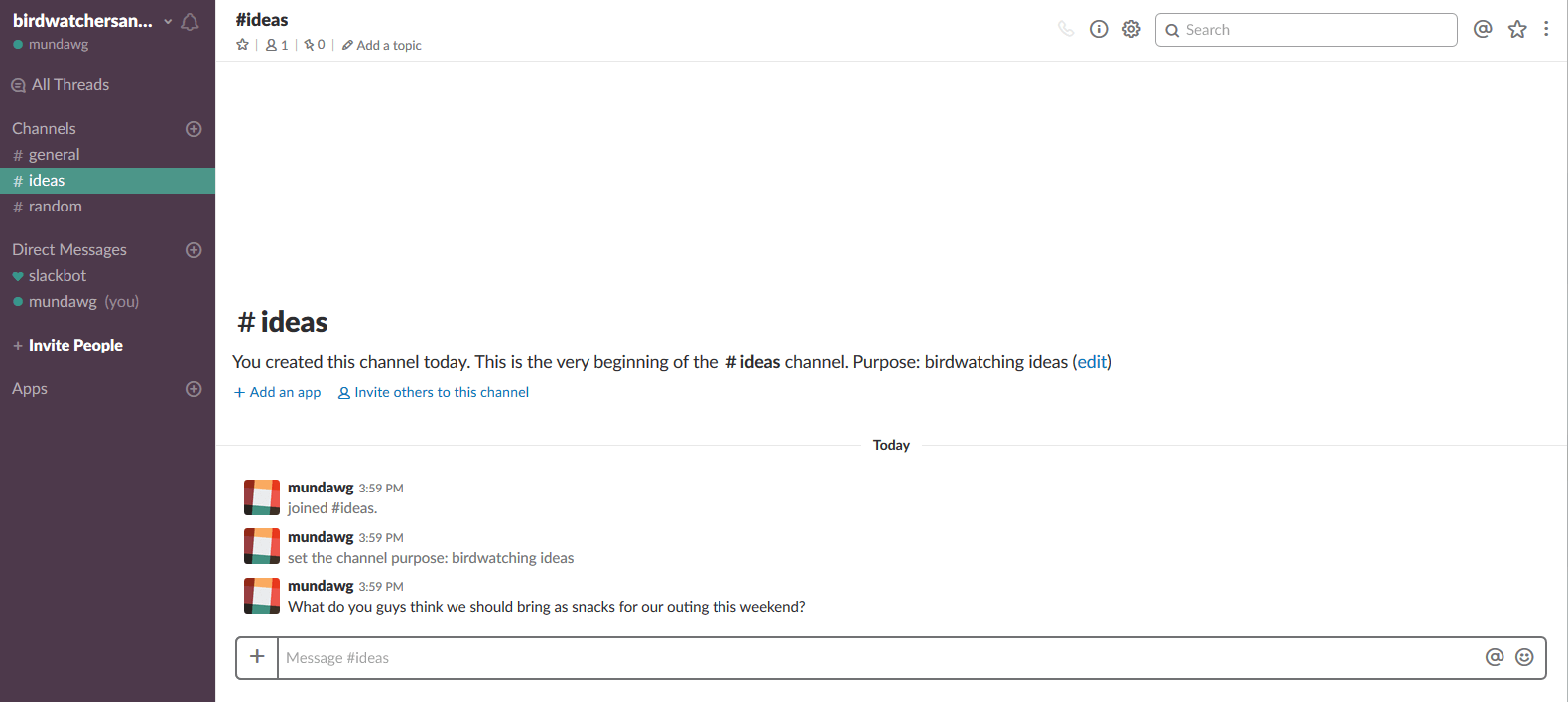This screenshot has height=702, width=1568.
Task: Toggle star on #ideas channel
Action: [x=242, y=45]
